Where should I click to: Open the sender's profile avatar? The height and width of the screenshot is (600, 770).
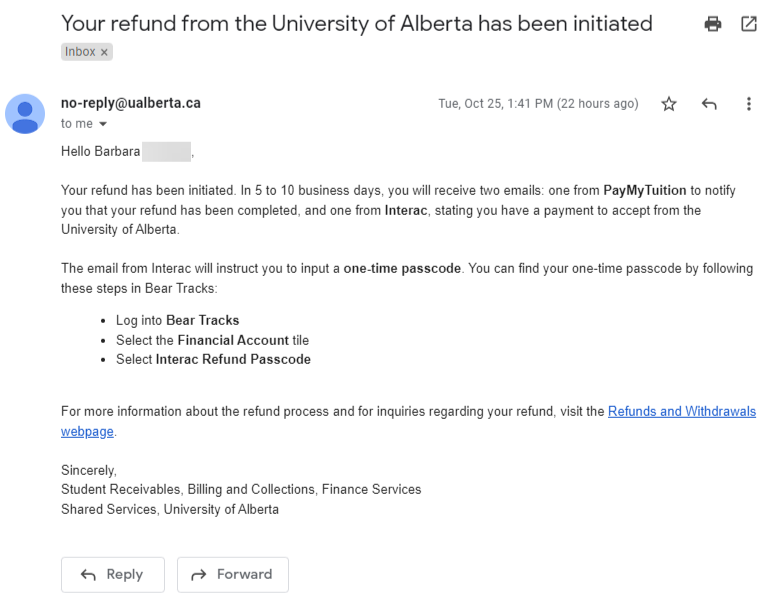25,113
